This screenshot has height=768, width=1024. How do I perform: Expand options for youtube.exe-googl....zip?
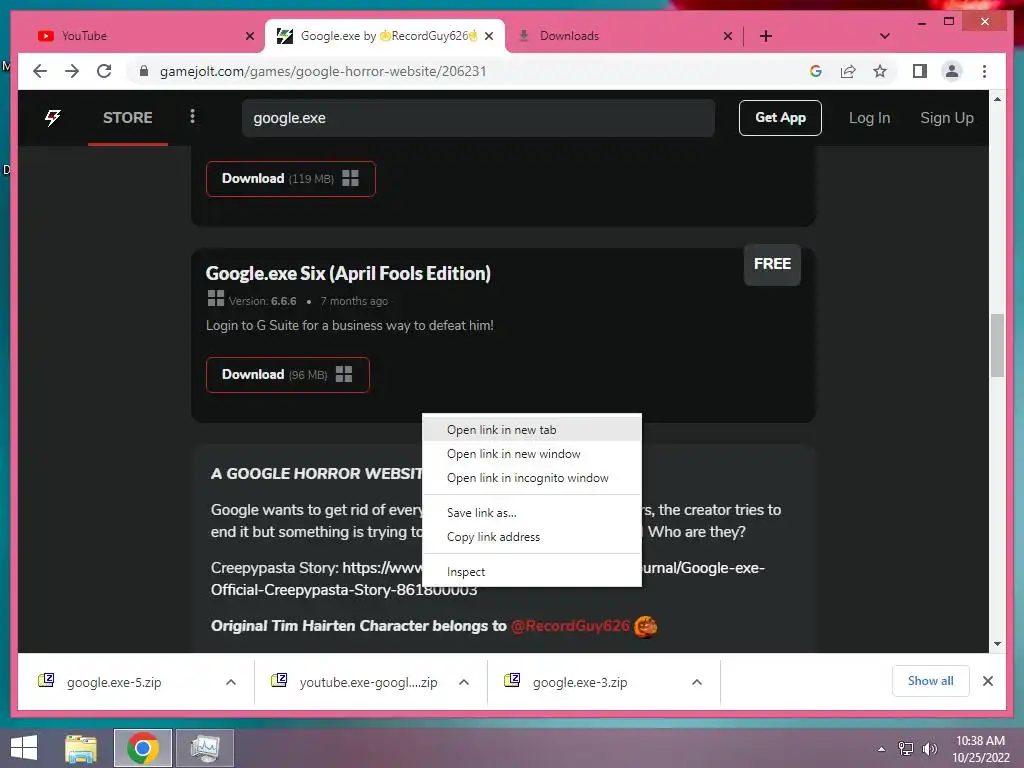[464, 682]
